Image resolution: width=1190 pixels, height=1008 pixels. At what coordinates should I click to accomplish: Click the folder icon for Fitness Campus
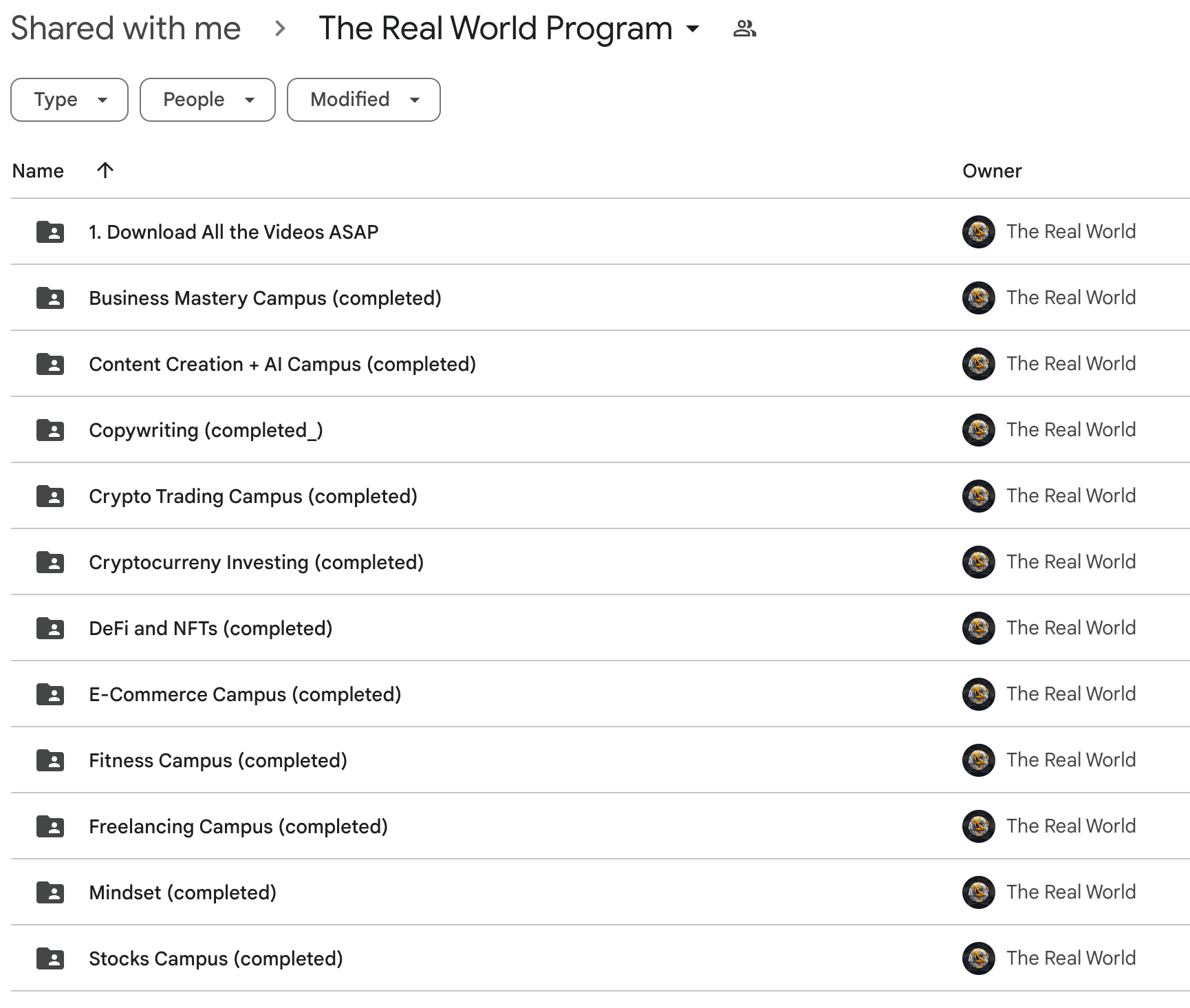pos(50,760)
